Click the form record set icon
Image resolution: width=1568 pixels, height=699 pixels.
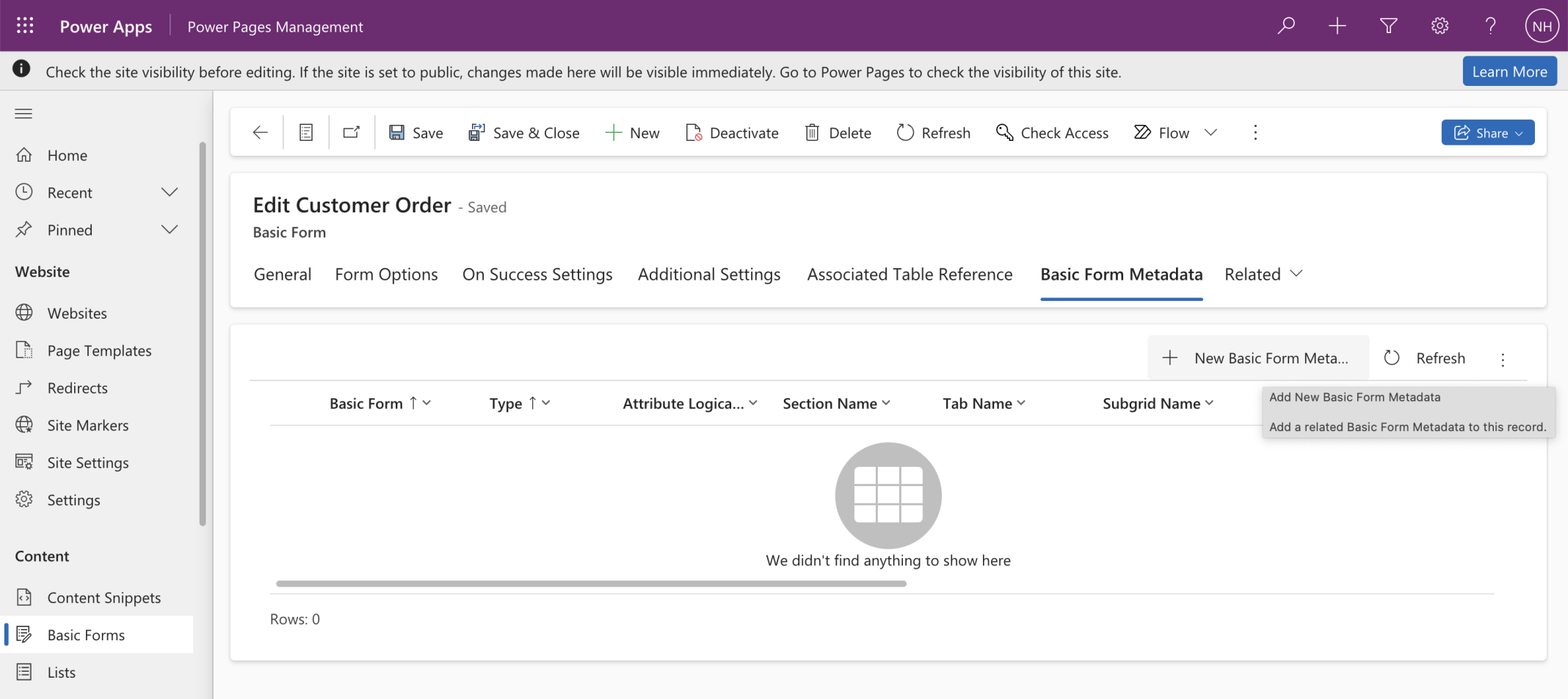[306, 132]
